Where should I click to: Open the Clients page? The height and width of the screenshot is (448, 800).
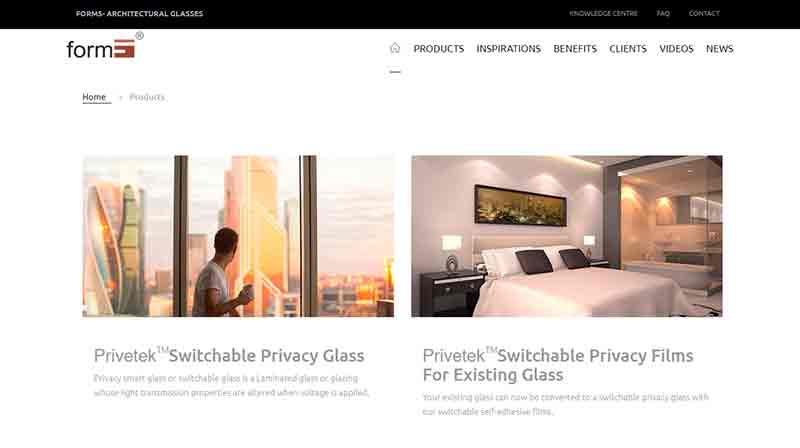pos(628,48)
